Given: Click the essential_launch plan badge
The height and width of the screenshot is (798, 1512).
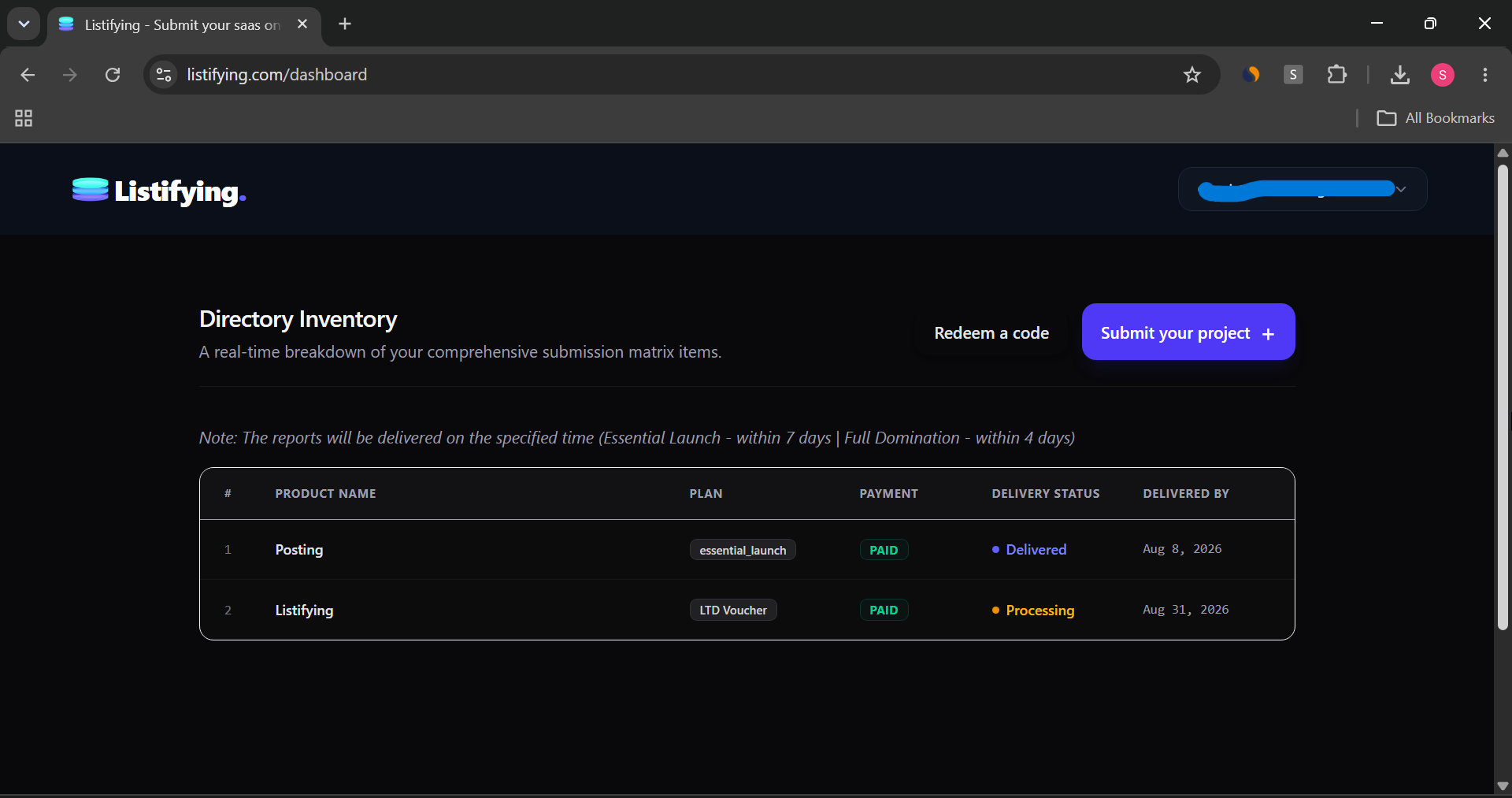Looking at the screenshot, I should [x=743, y=550].
